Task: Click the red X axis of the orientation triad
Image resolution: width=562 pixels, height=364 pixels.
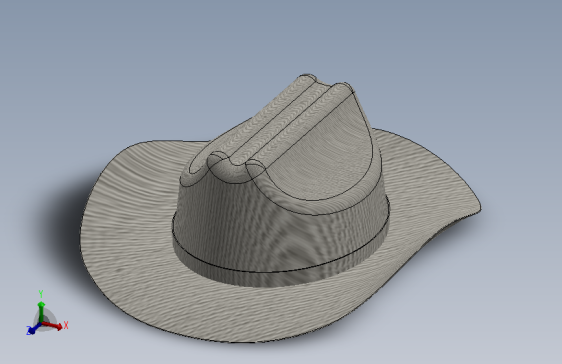Action: point(54,326)
